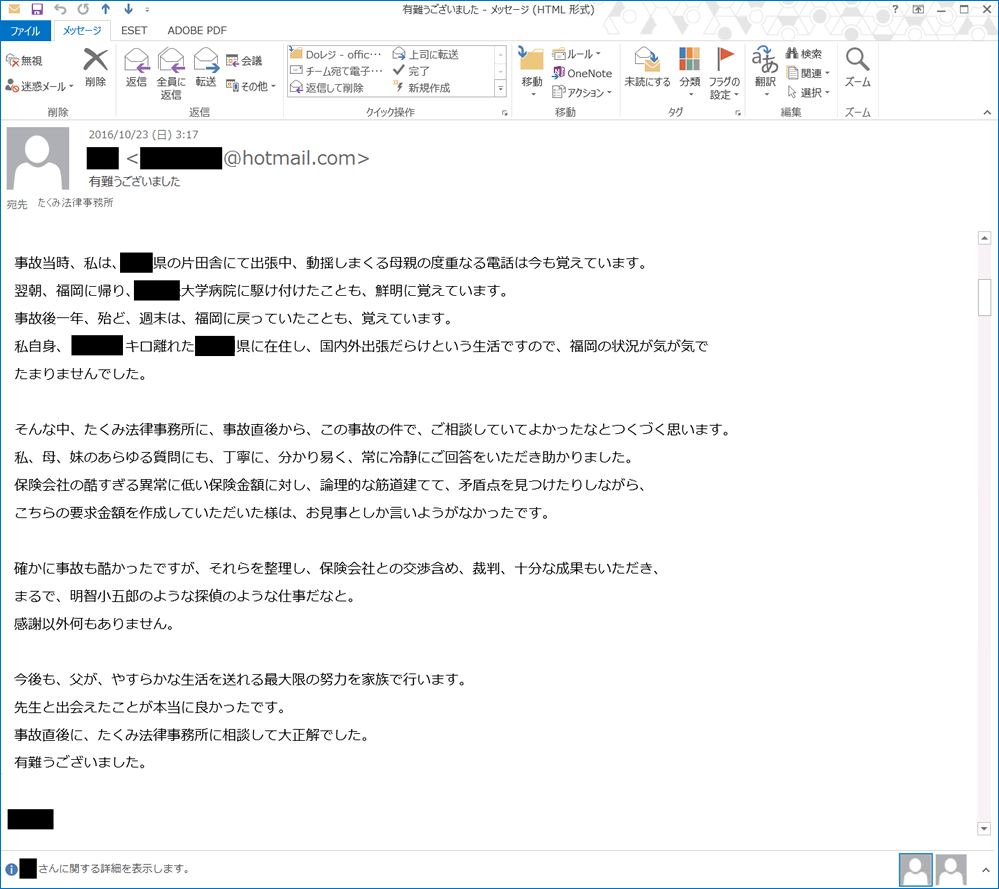Ignore the conversation with 無視
999x889 pixels.
point(30,58)
